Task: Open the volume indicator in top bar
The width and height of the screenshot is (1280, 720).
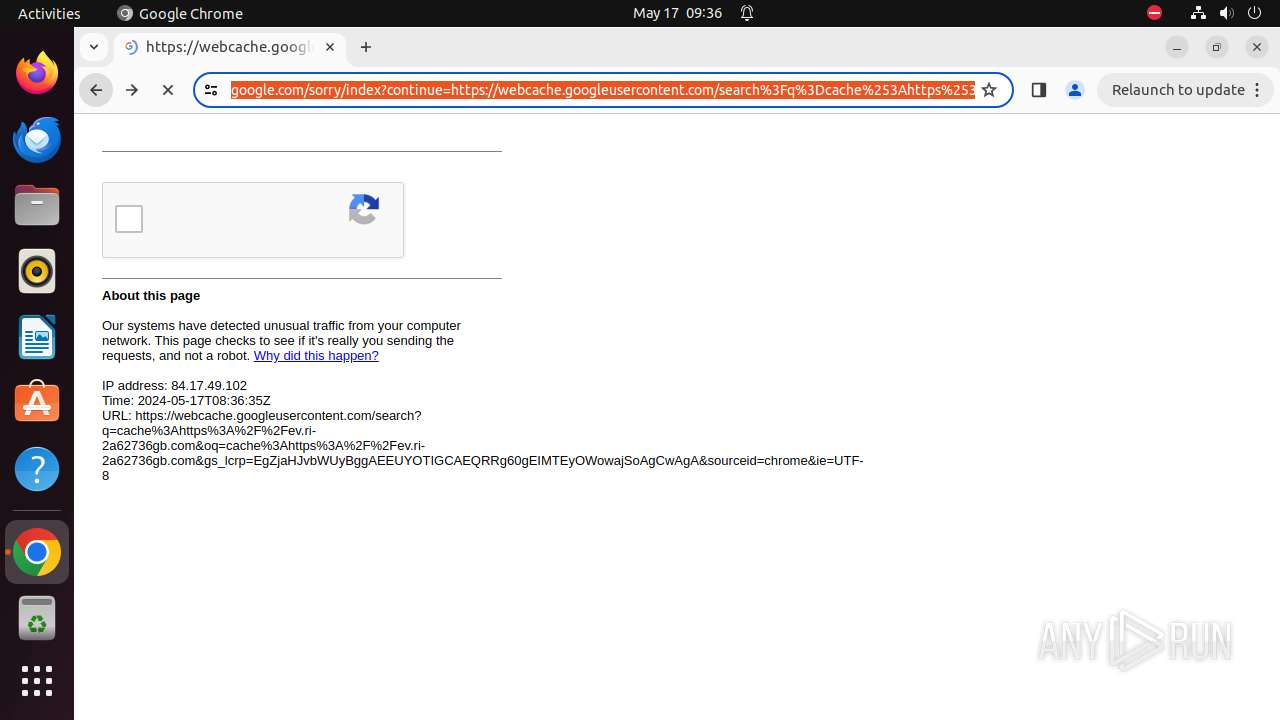Action: click(x=1226, y=13)
